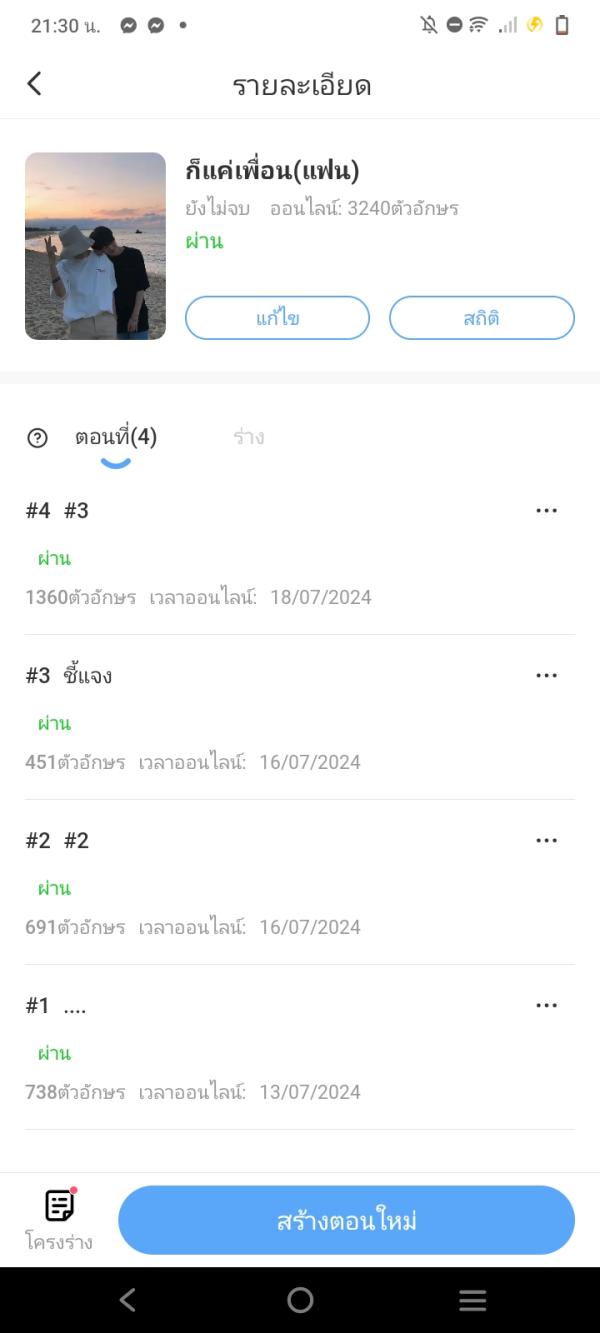Tap the Android recent apps menu icon
The width and height of the screenshot is (600, 1333).
[472, 1300]
